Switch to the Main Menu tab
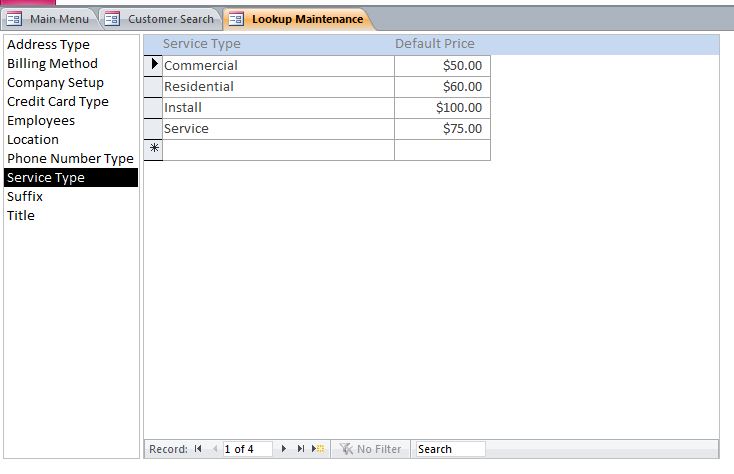 tap(49, 19)
